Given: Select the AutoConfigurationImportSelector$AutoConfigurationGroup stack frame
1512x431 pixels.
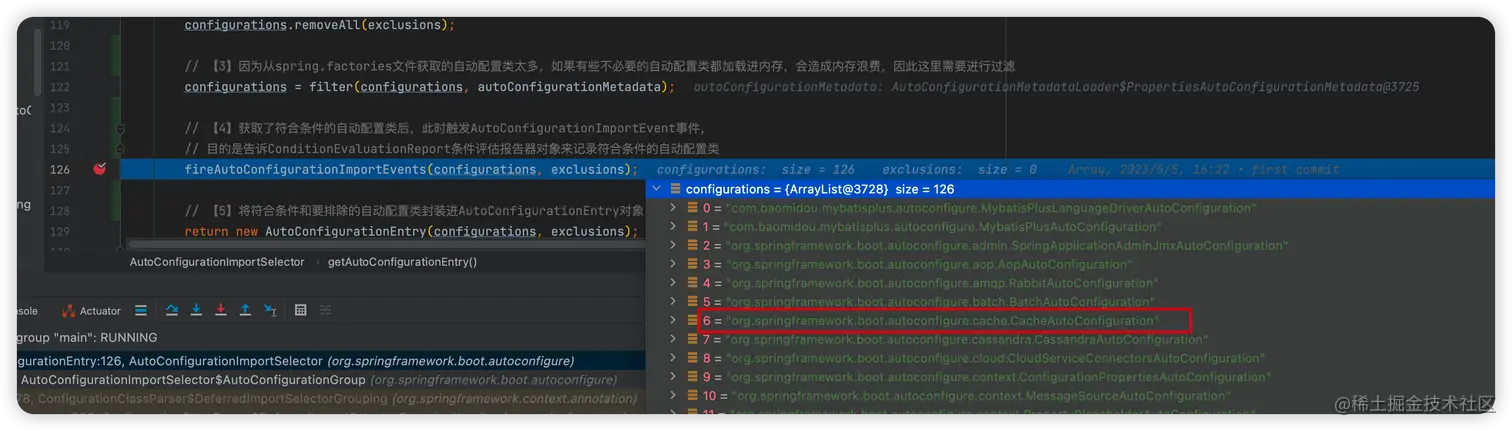Looking at the screenshot, I should [331, 380].
